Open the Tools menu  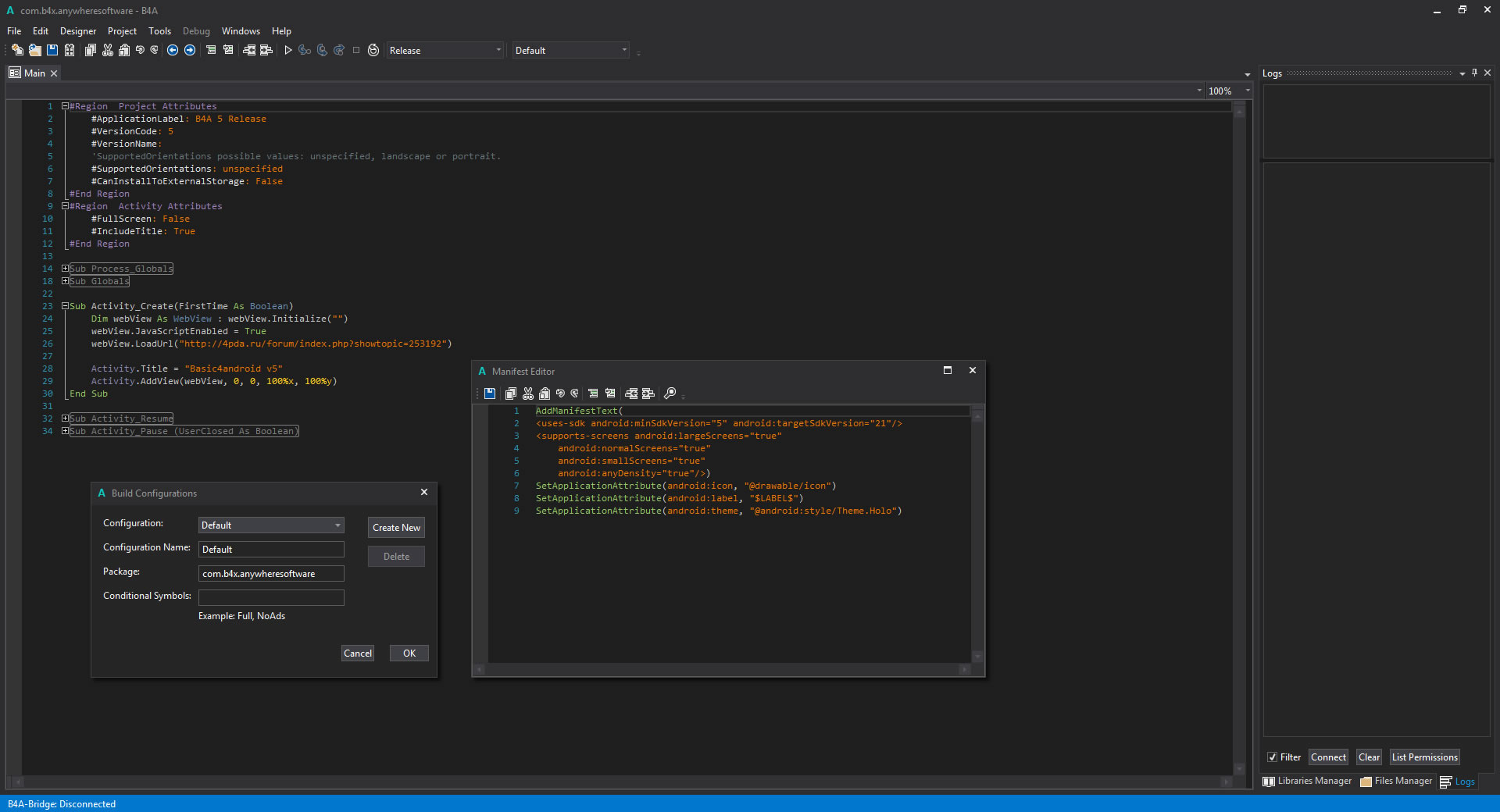coord(159,31)
